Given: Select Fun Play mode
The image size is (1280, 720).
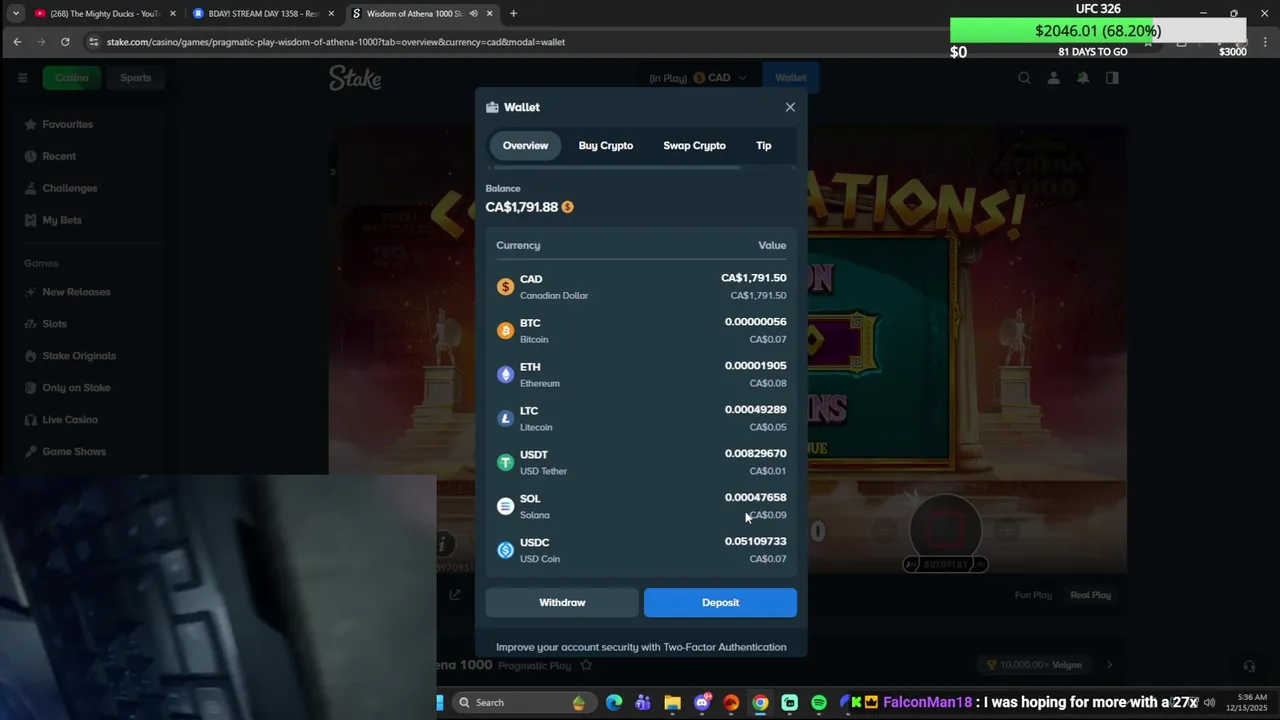Looking at the screenshot, I should [1033, 595].
